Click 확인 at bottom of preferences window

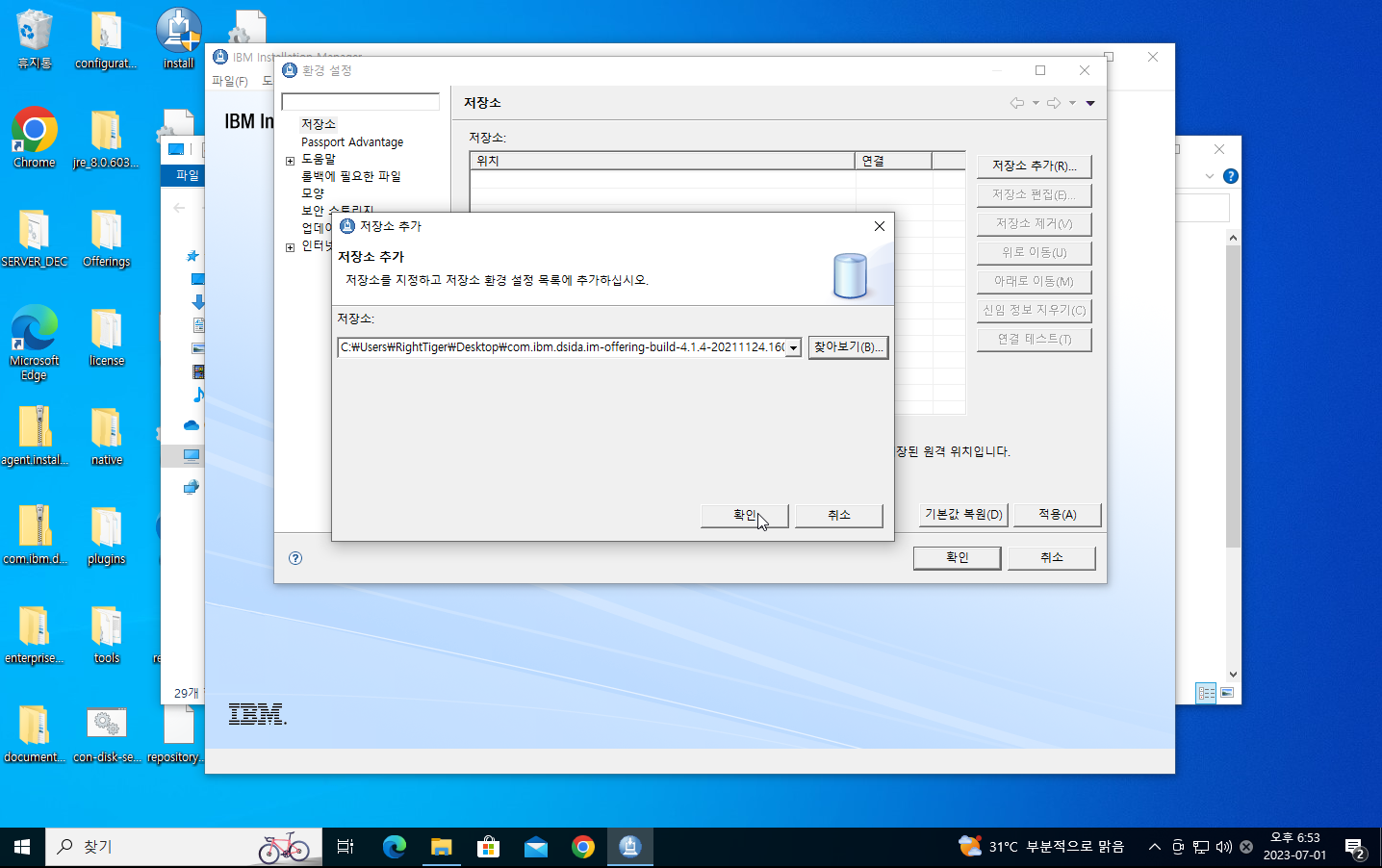[957, 558]
